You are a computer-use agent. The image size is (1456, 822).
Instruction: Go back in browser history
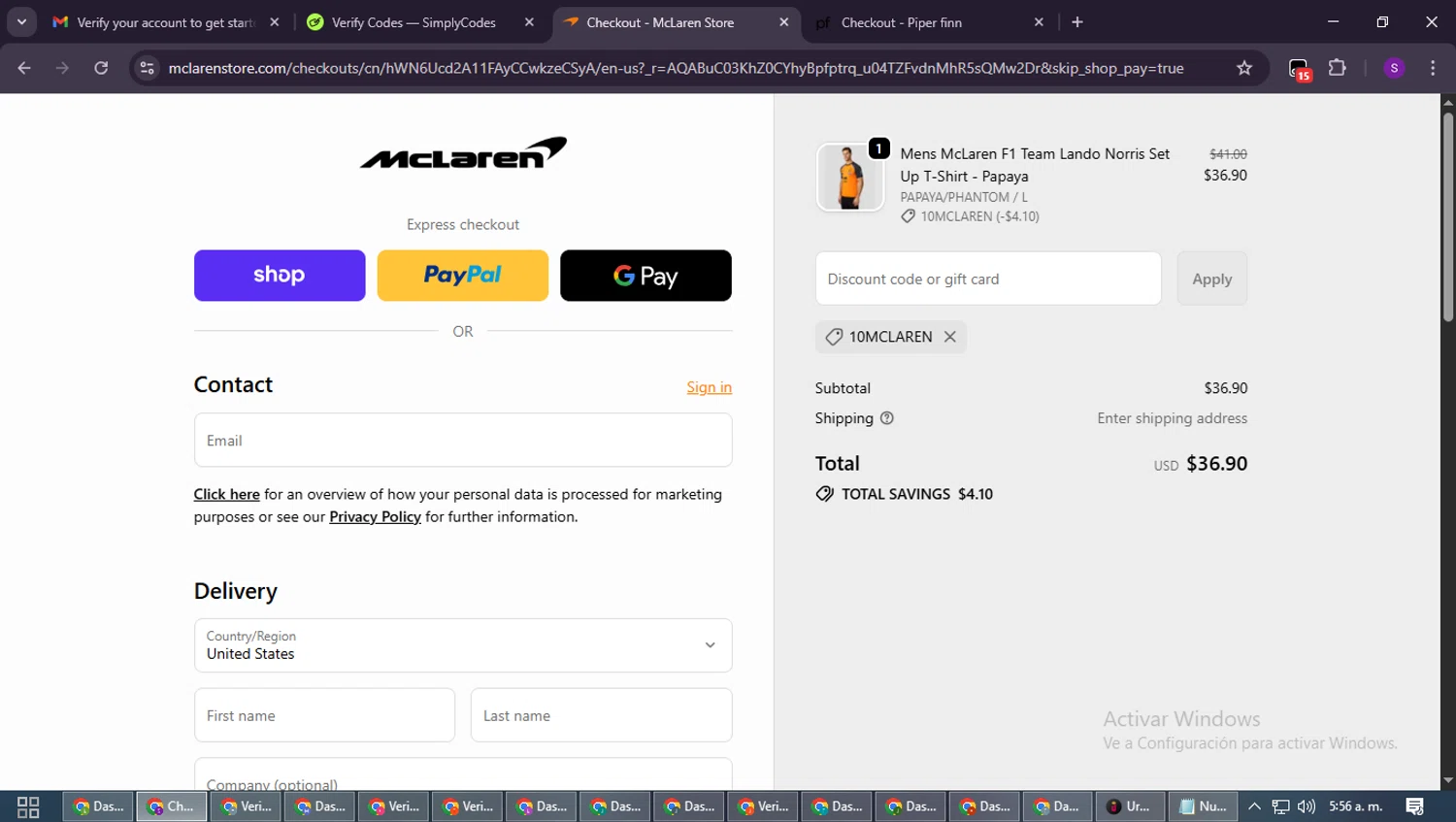click(24, 68)
